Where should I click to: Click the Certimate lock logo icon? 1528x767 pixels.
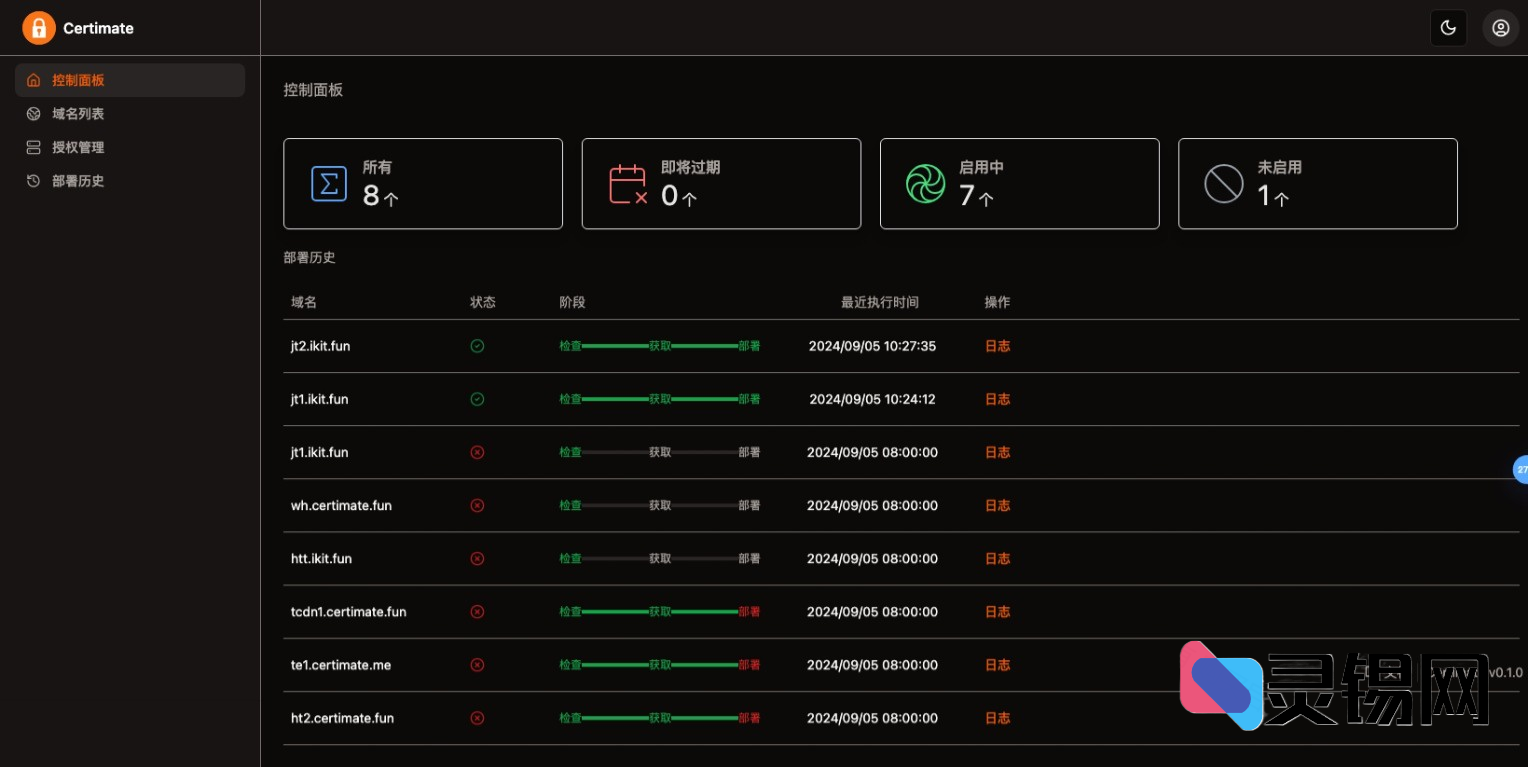pos(39,28)
